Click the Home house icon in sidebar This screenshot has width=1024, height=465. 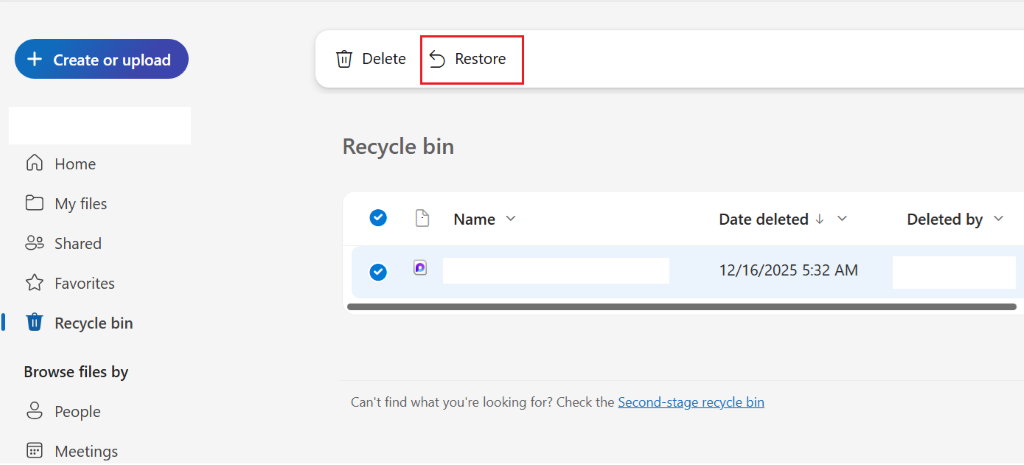(35, 163)
